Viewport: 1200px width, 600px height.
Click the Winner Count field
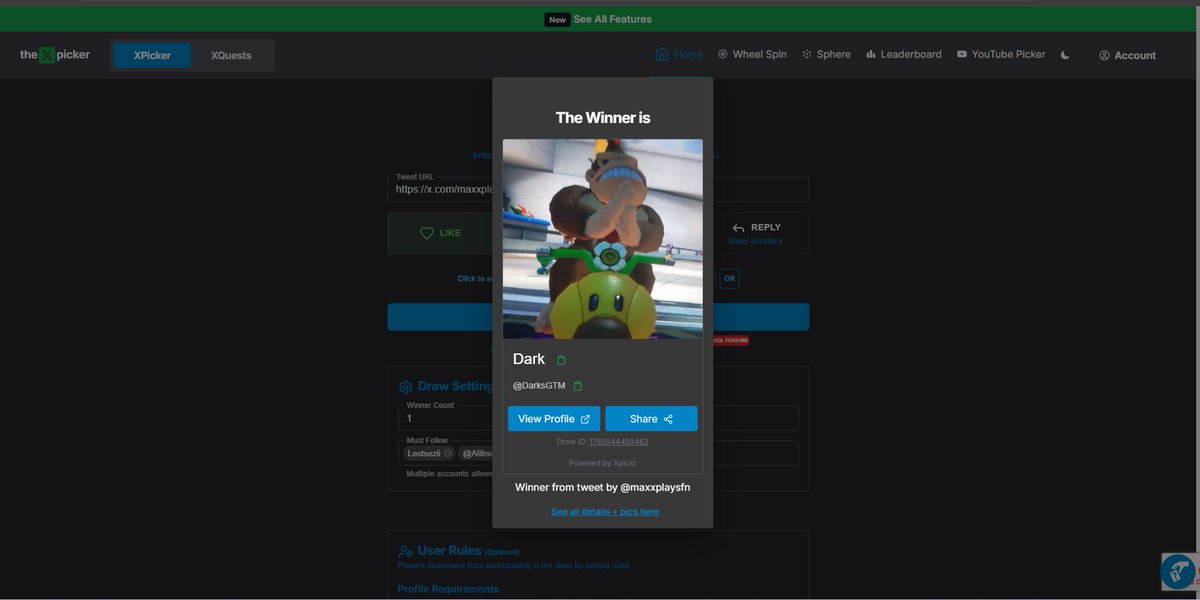598,418
